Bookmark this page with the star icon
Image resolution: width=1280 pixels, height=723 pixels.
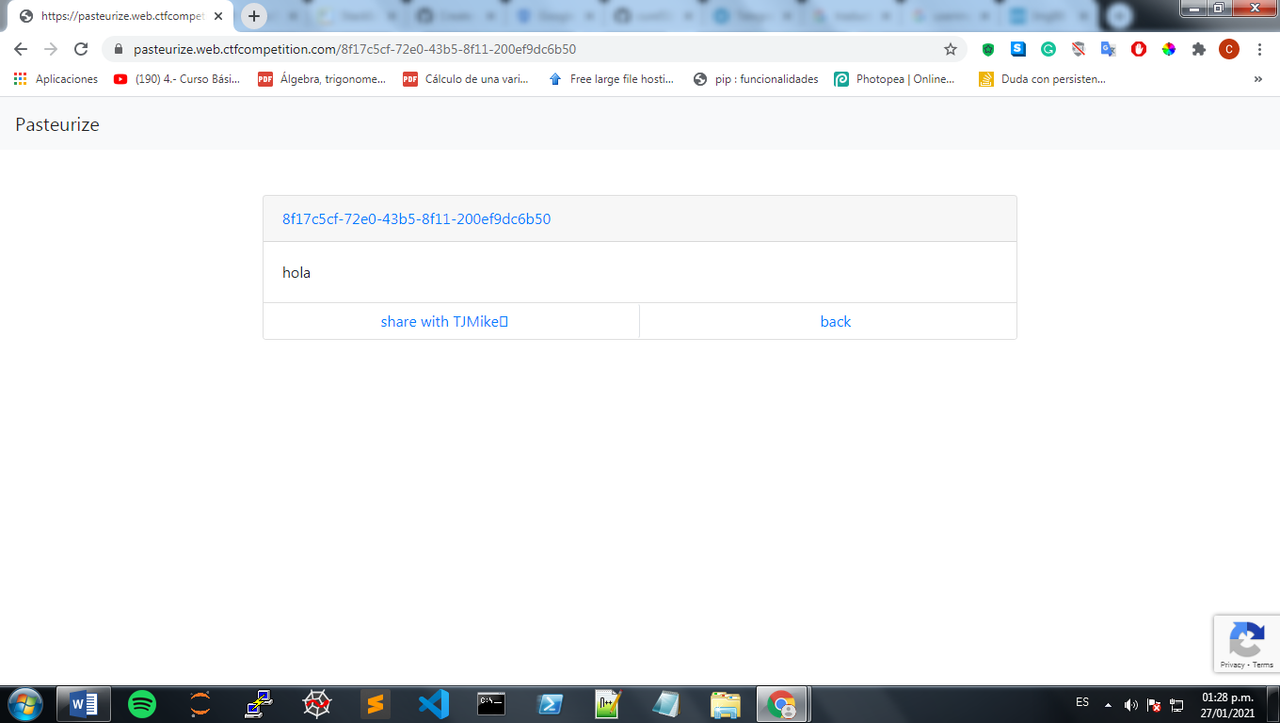950,49
